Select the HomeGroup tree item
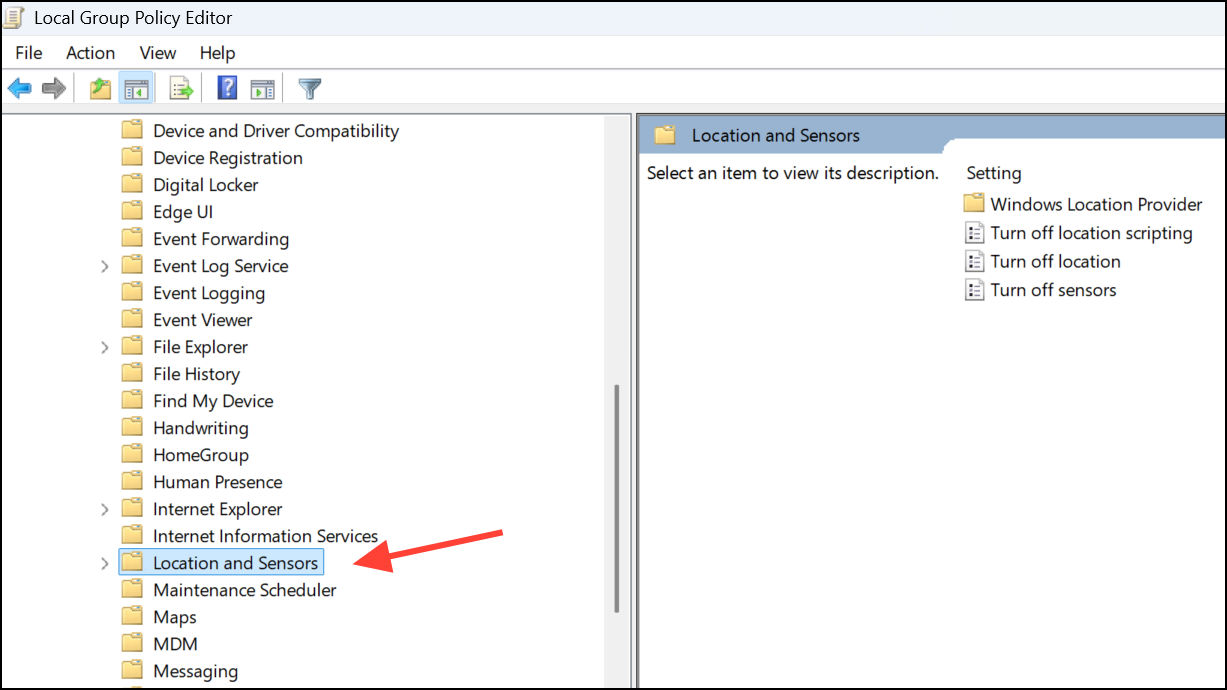This screenshot has width=1227, height=690. click(201, 454)
